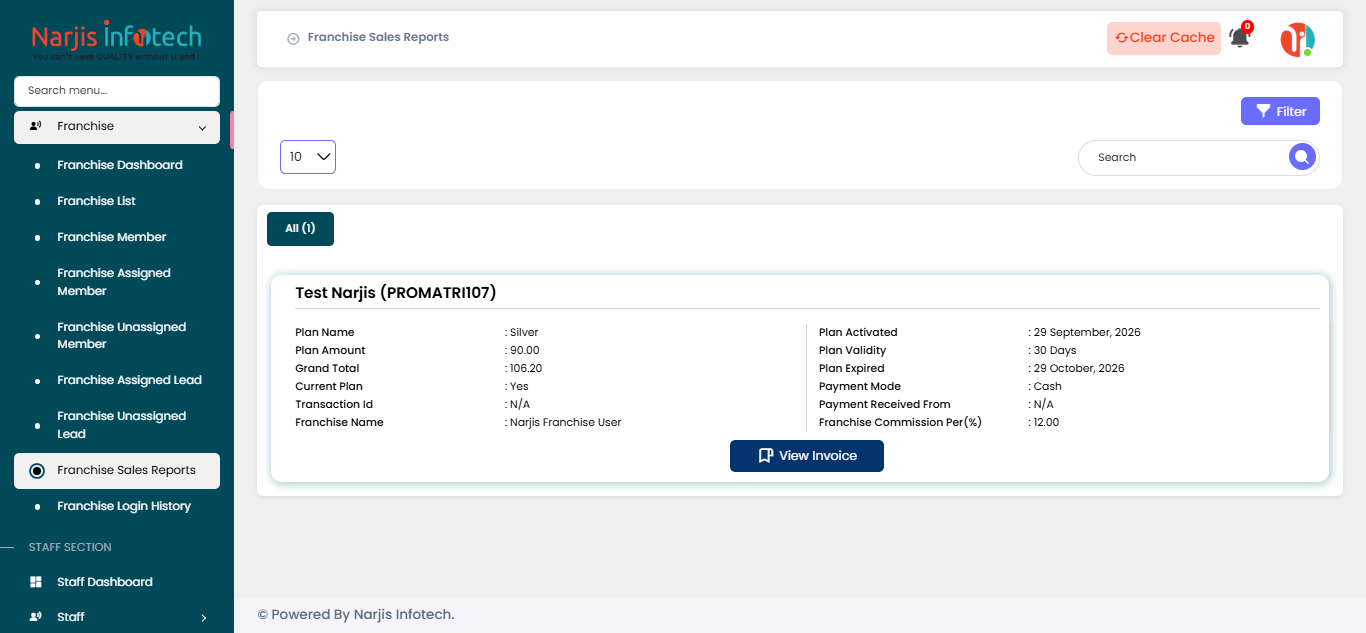Click the Filter button
The height and width of the screenshot is (633, 1366).
[x=1280, y=111]
